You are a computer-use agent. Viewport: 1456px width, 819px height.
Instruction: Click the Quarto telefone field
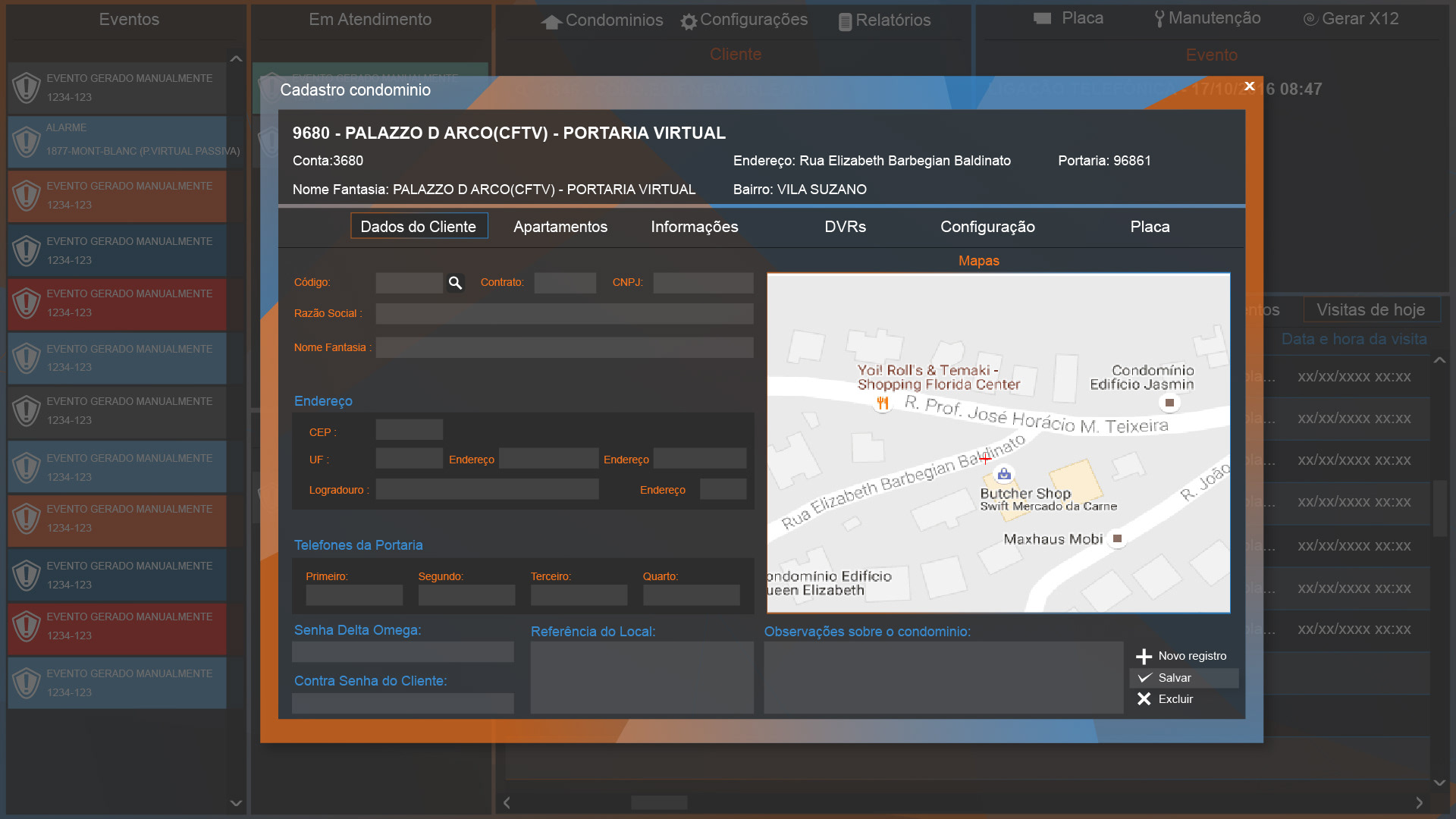(692, 595)
